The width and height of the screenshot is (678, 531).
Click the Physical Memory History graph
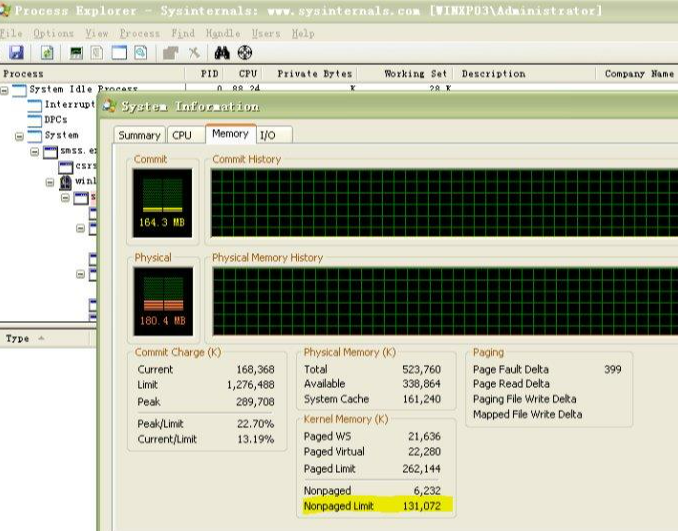[x=445, y=301]
